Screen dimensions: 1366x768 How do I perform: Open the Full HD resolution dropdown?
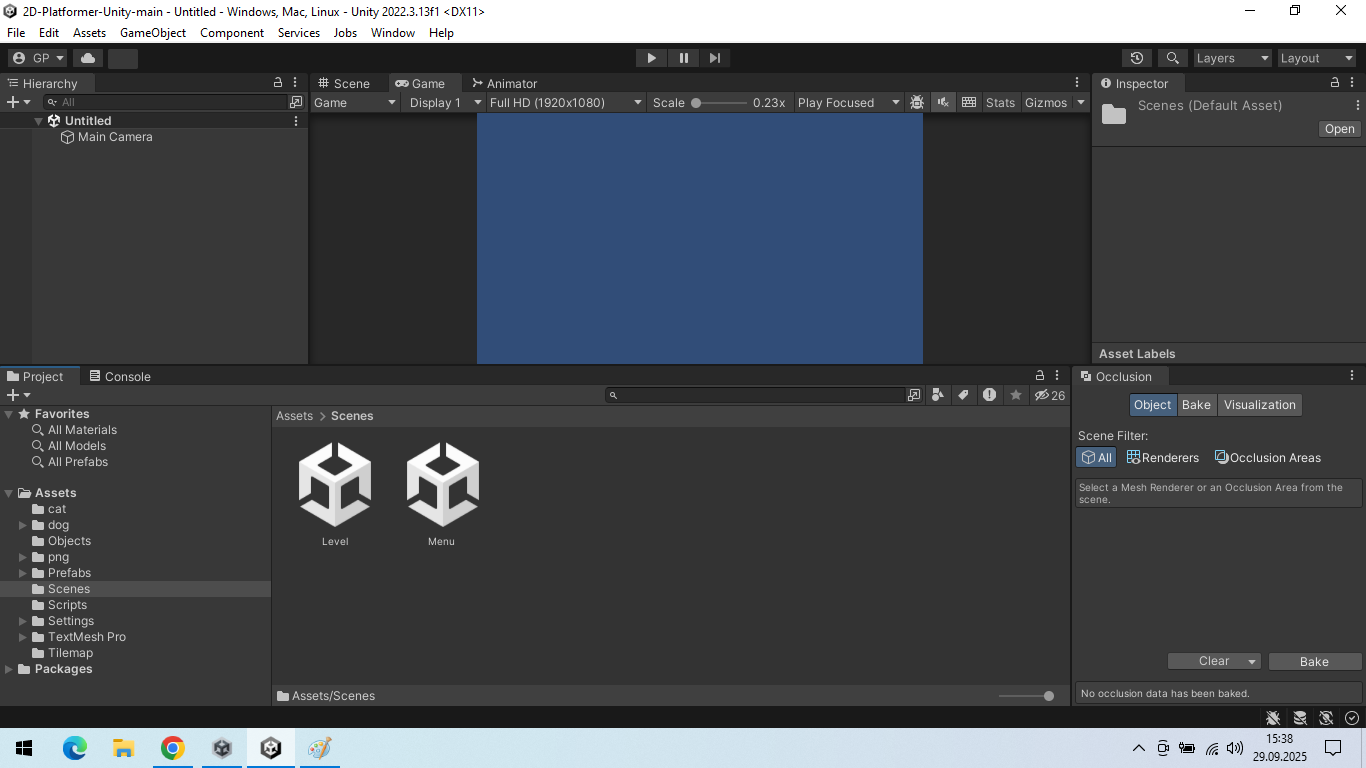click(x=565, y=102)
